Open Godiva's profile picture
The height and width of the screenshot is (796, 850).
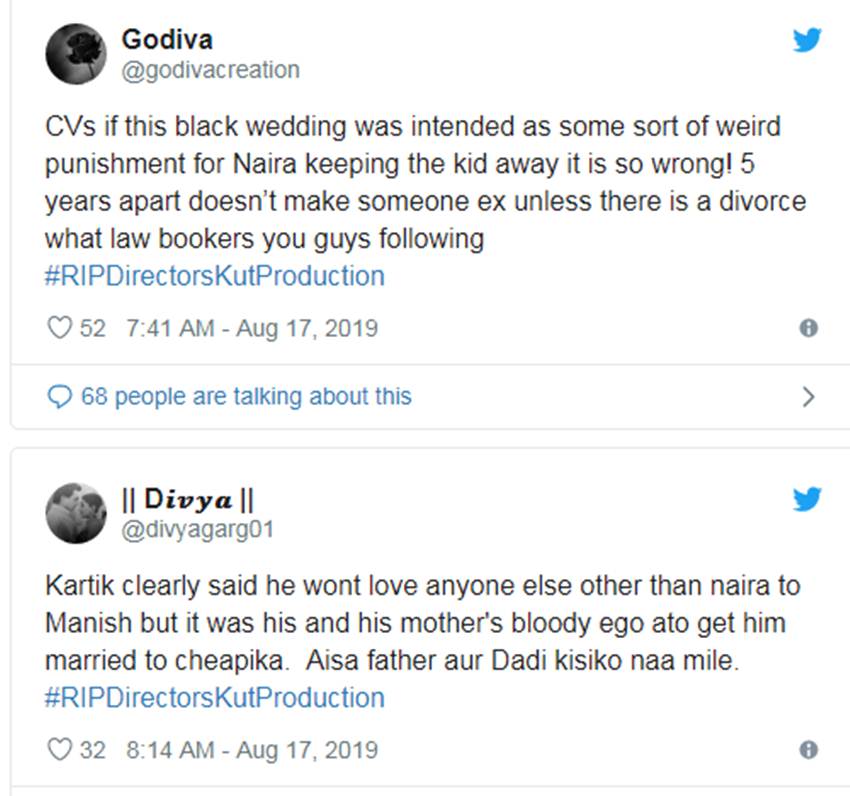pyautogui.click(x=76, y=54)
